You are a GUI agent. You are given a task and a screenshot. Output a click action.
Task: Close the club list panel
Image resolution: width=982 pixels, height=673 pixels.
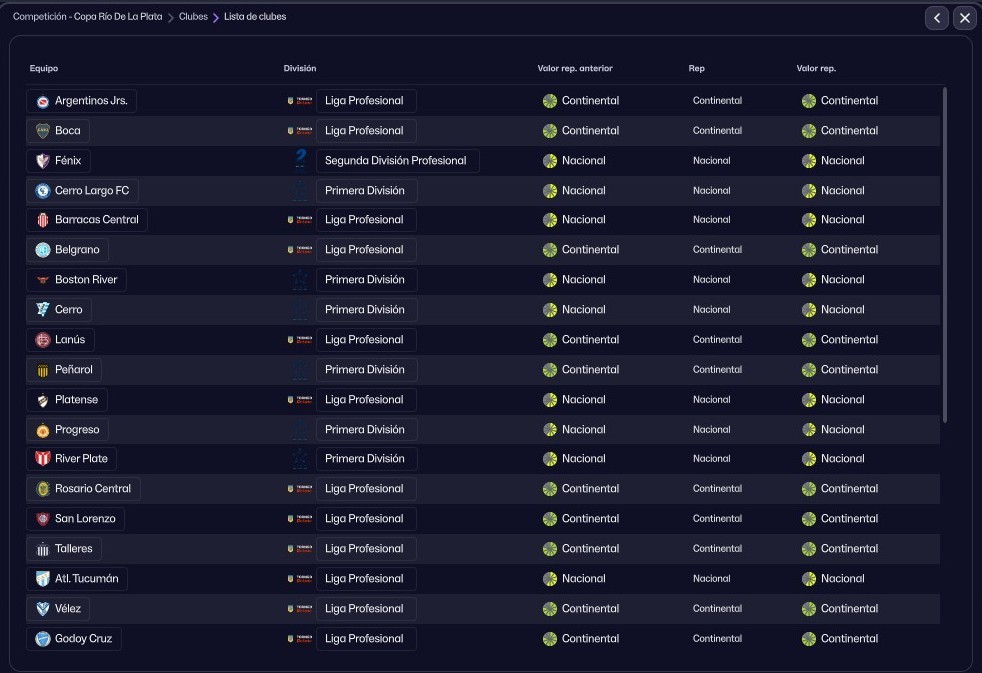(964, 18)
